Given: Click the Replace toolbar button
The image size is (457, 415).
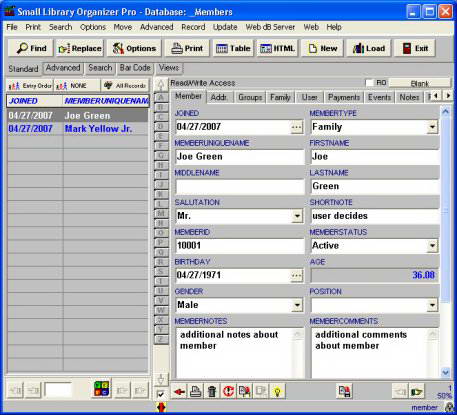Looking at the screenshot, I should (80, 49).
